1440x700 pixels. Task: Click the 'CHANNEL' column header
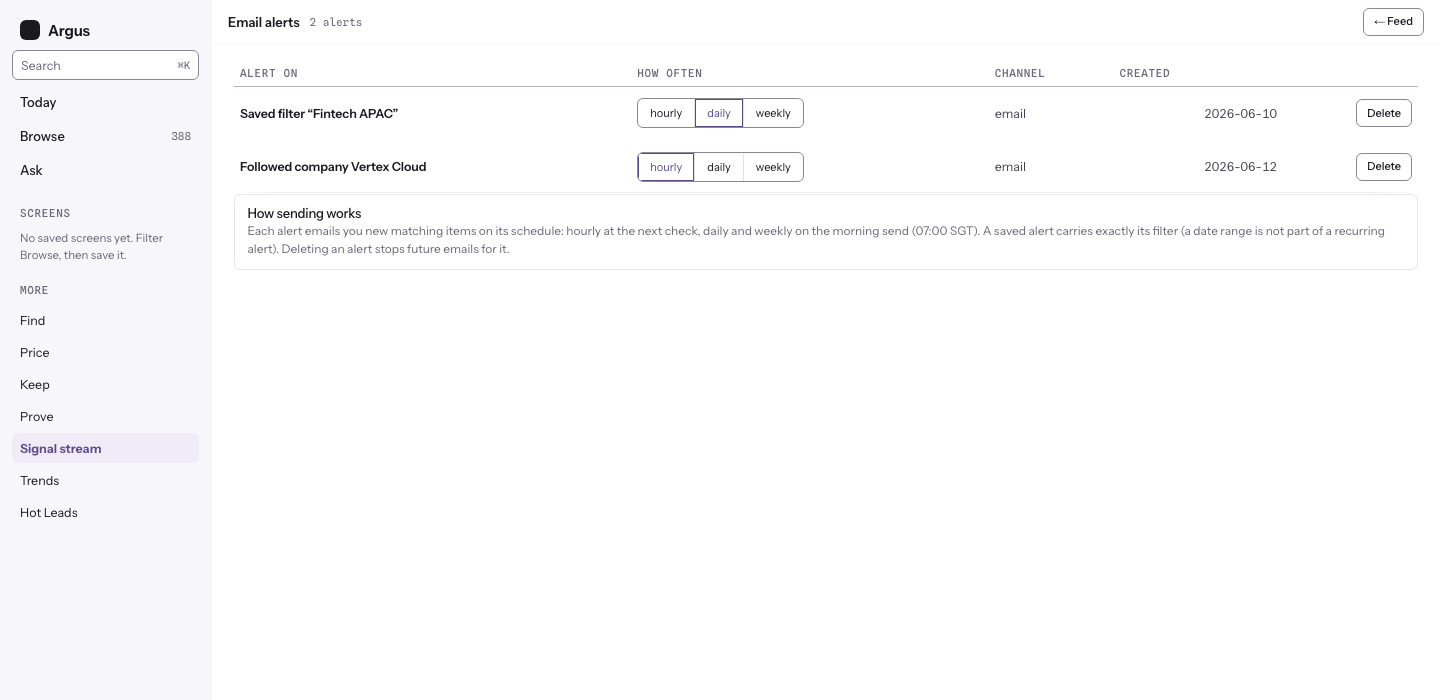point(1020,74)
